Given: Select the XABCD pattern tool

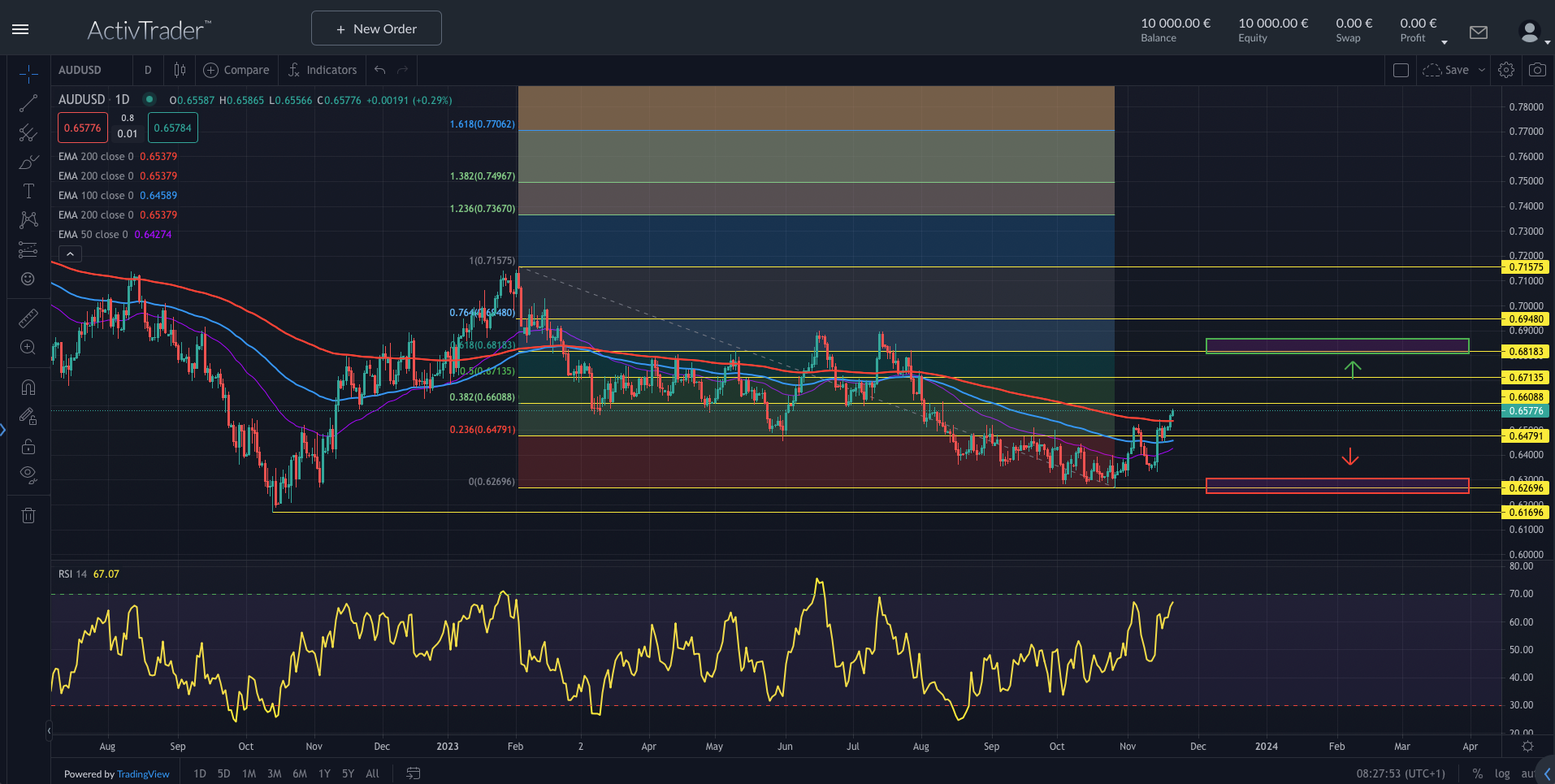Looking at the screenshot, I should 28,219.
